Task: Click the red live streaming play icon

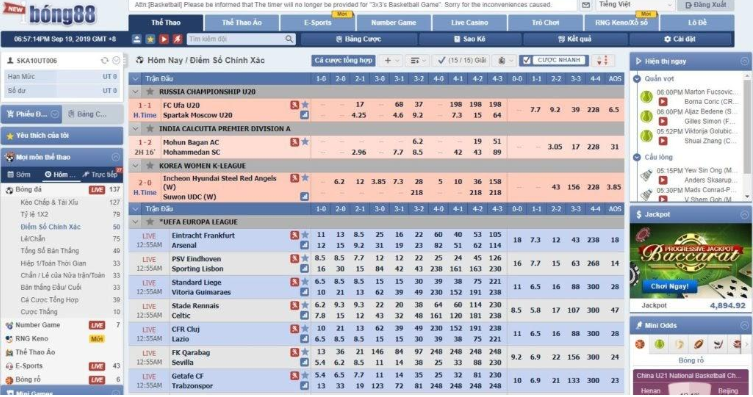Action: (x=164, y=39)
